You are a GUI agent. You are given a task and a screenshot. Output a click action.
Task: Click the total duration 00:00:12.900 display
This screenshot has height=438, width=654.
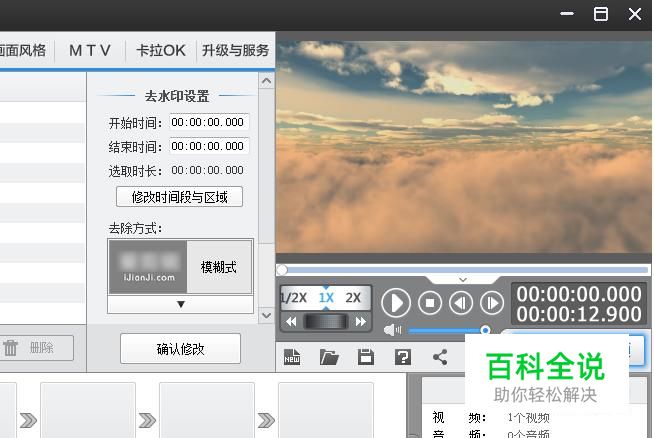(x=579, y=314)
